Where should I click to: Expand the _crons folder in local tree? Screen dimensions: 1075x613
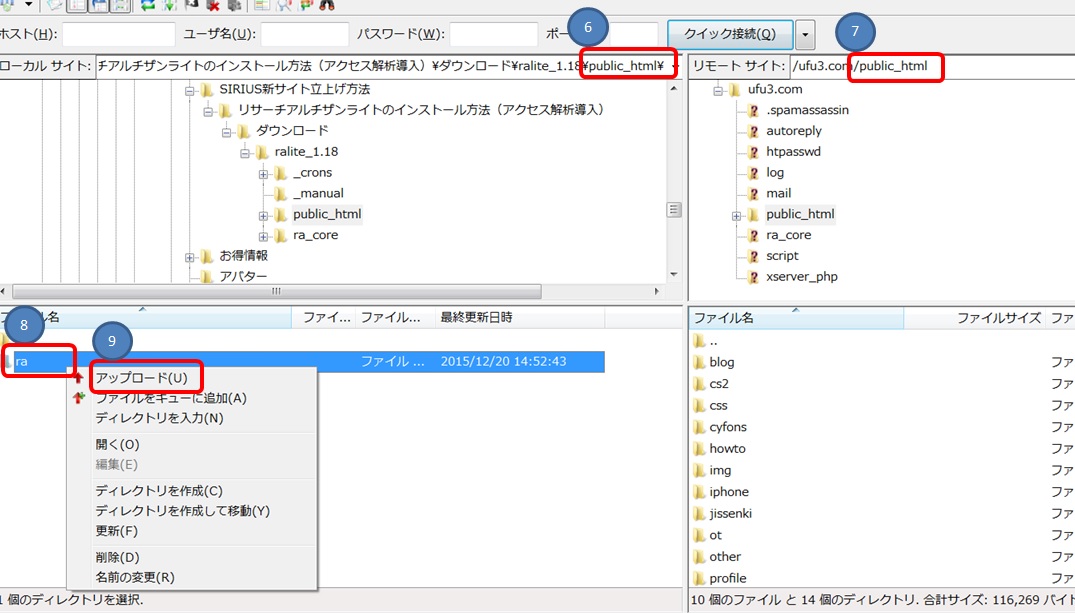coord(264,173)
